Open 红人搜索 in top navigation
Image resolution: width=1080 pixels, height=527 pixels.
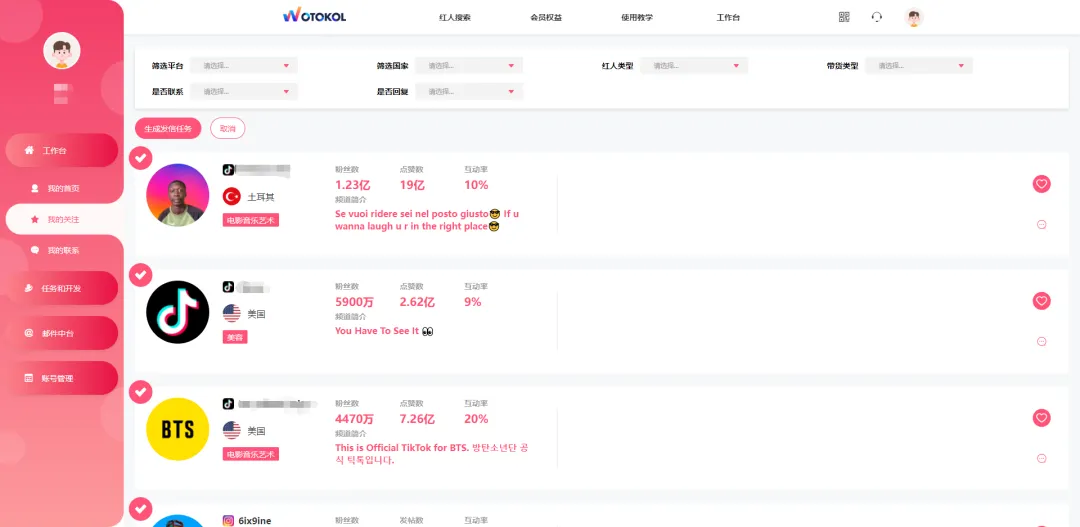coord(455,18)
